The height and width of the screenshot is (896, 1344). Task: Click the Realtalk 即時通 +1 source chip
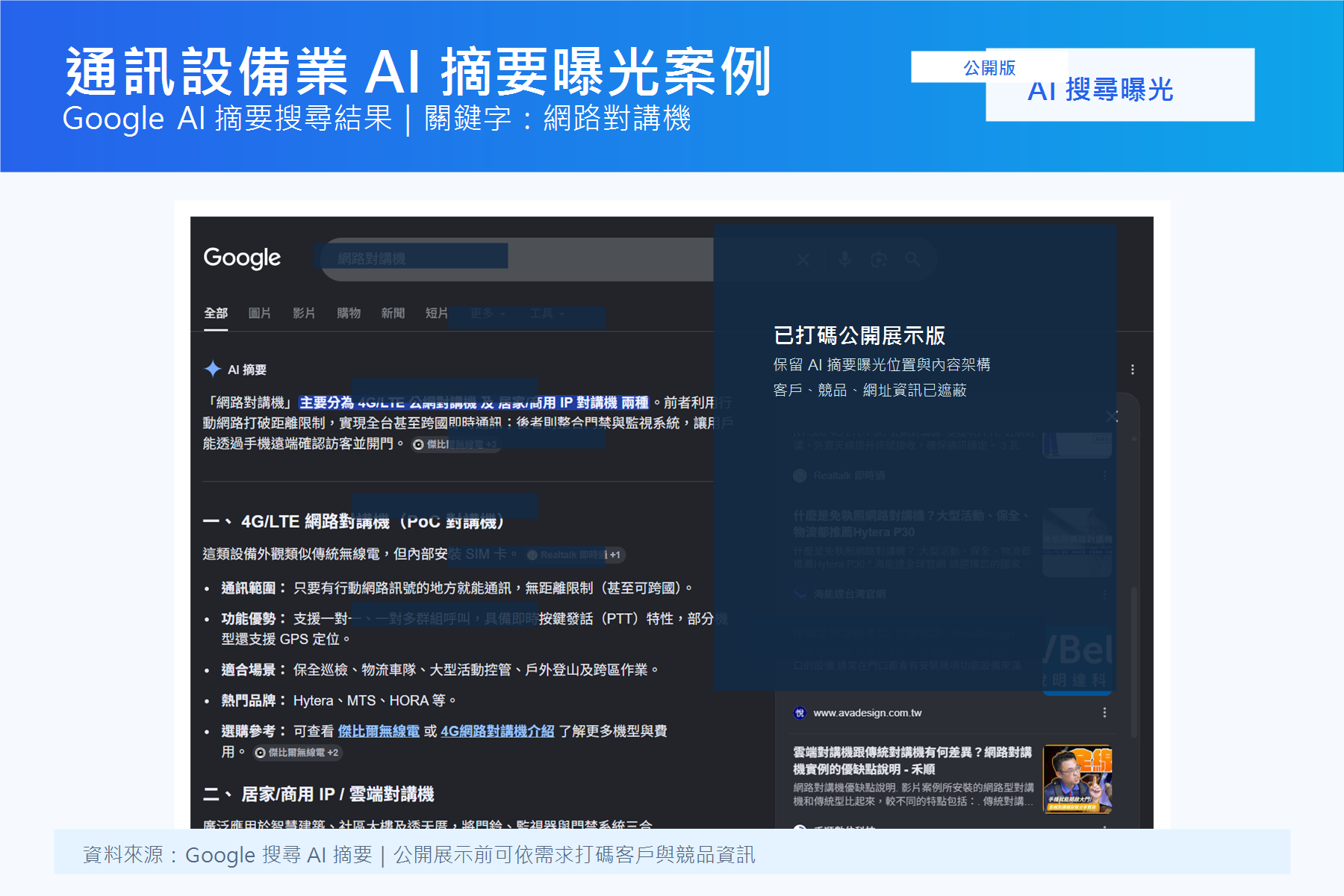click(x=573, y=555)
